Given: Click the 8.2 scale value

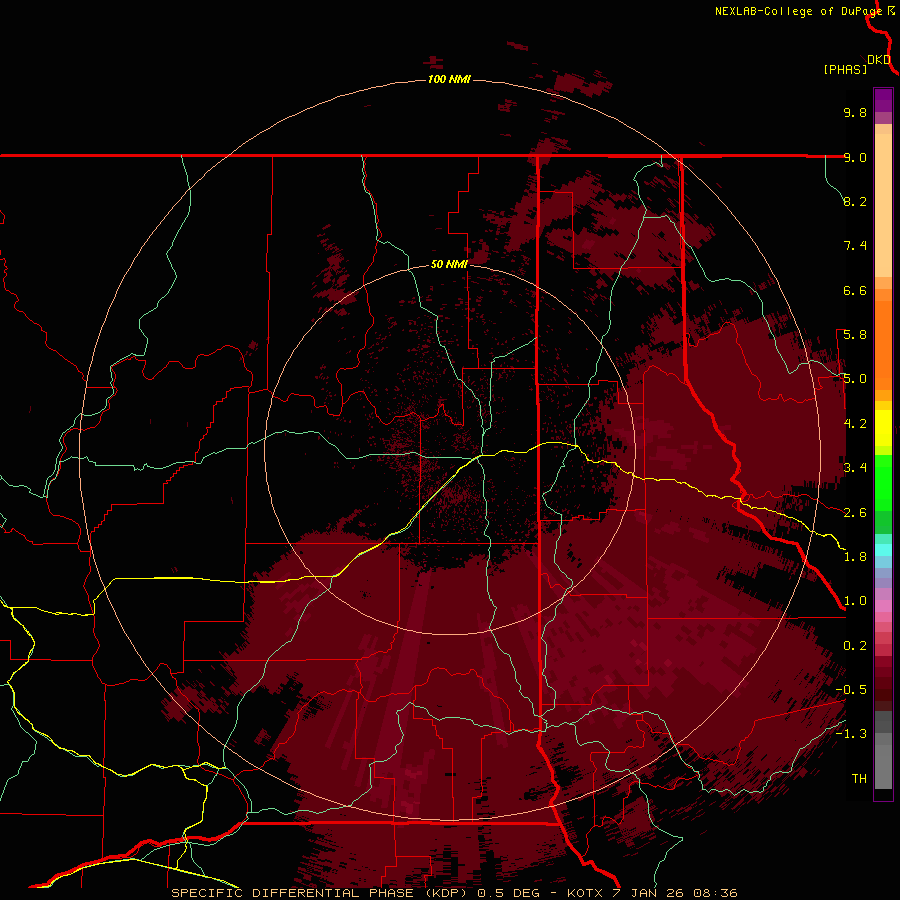Looking at the screenshot, I should pos(855,201).
